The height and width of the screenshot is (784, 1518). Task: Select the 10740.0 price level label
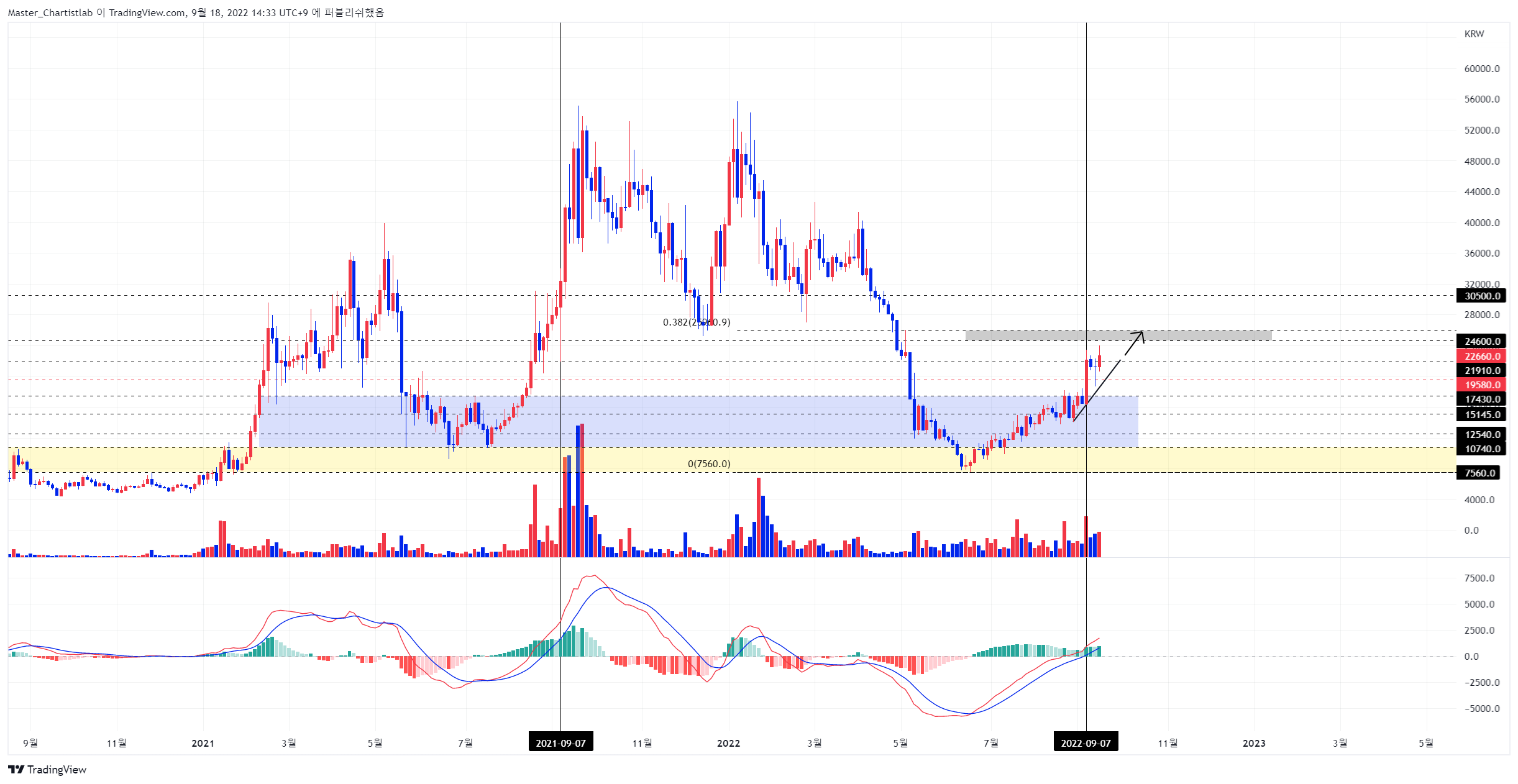coord(1481,449)
